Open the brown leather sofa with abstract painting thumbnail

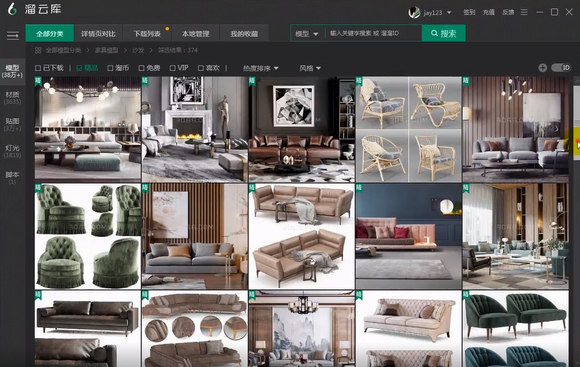point(301,129)
